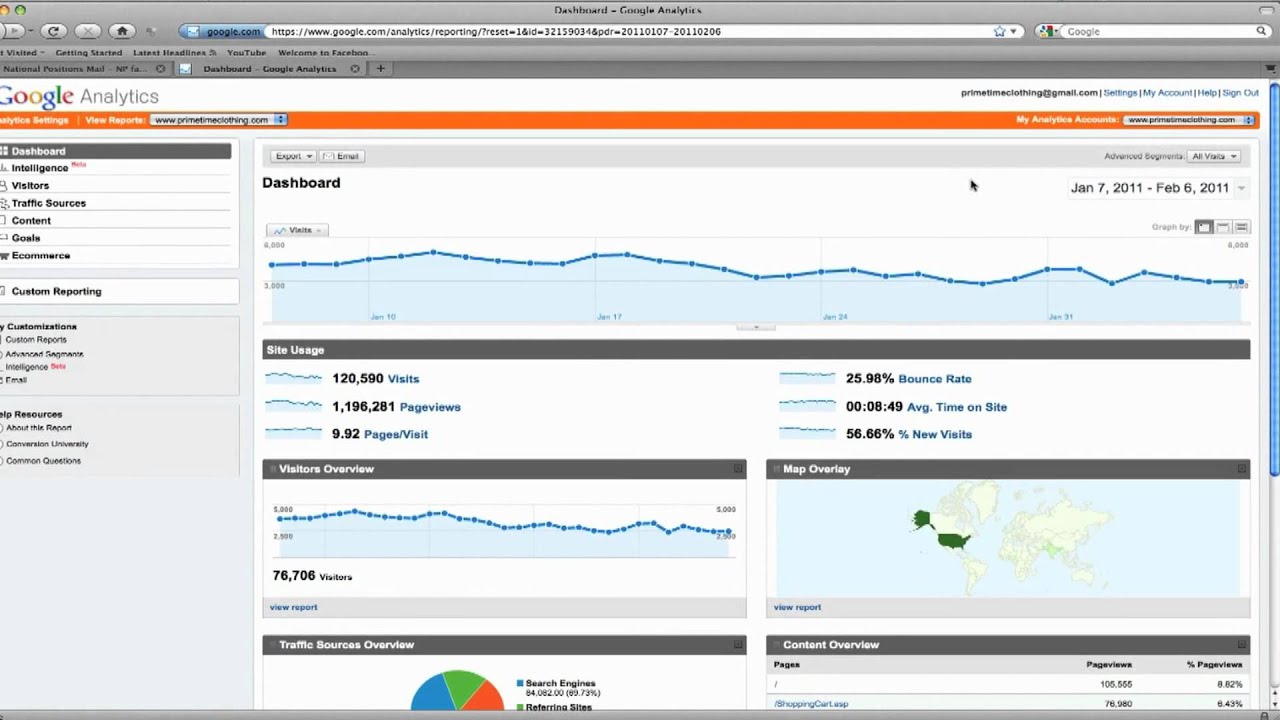Click the Google search engine icon

[1047, 31]
